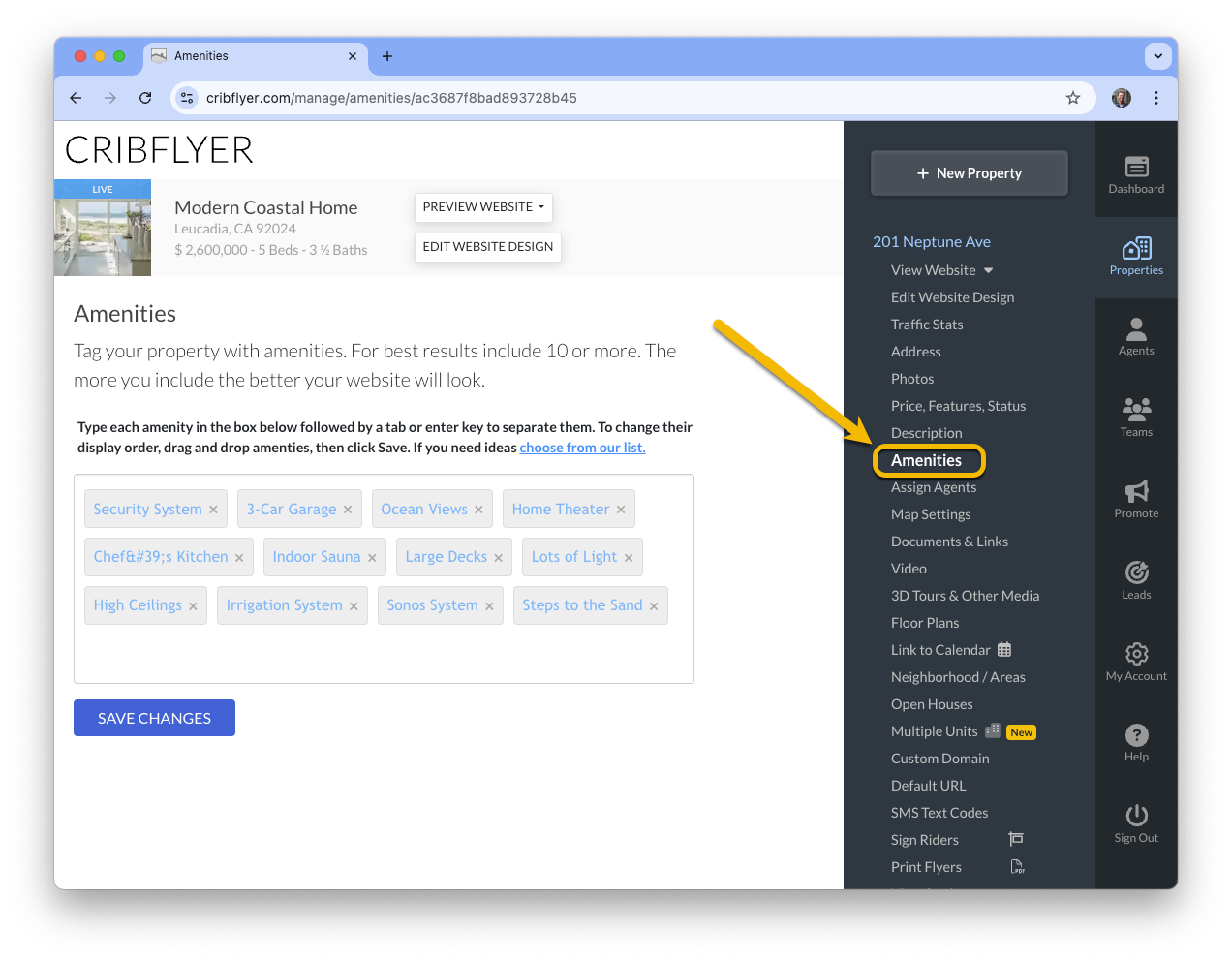Click the Sign Out power icon
Image resolution: width=1232 pixels, height=961 pixels.
pos(1136,816)
